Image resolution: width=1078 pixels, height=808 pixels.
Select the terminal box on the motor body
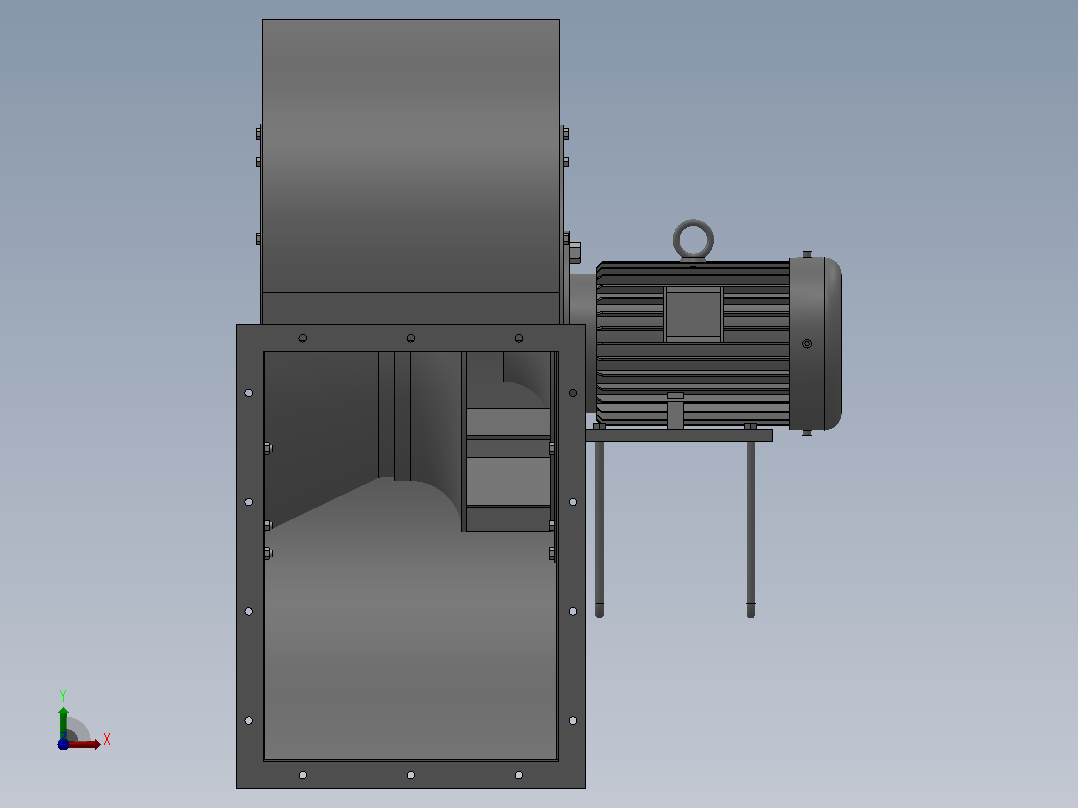click(x=693, y=314)
